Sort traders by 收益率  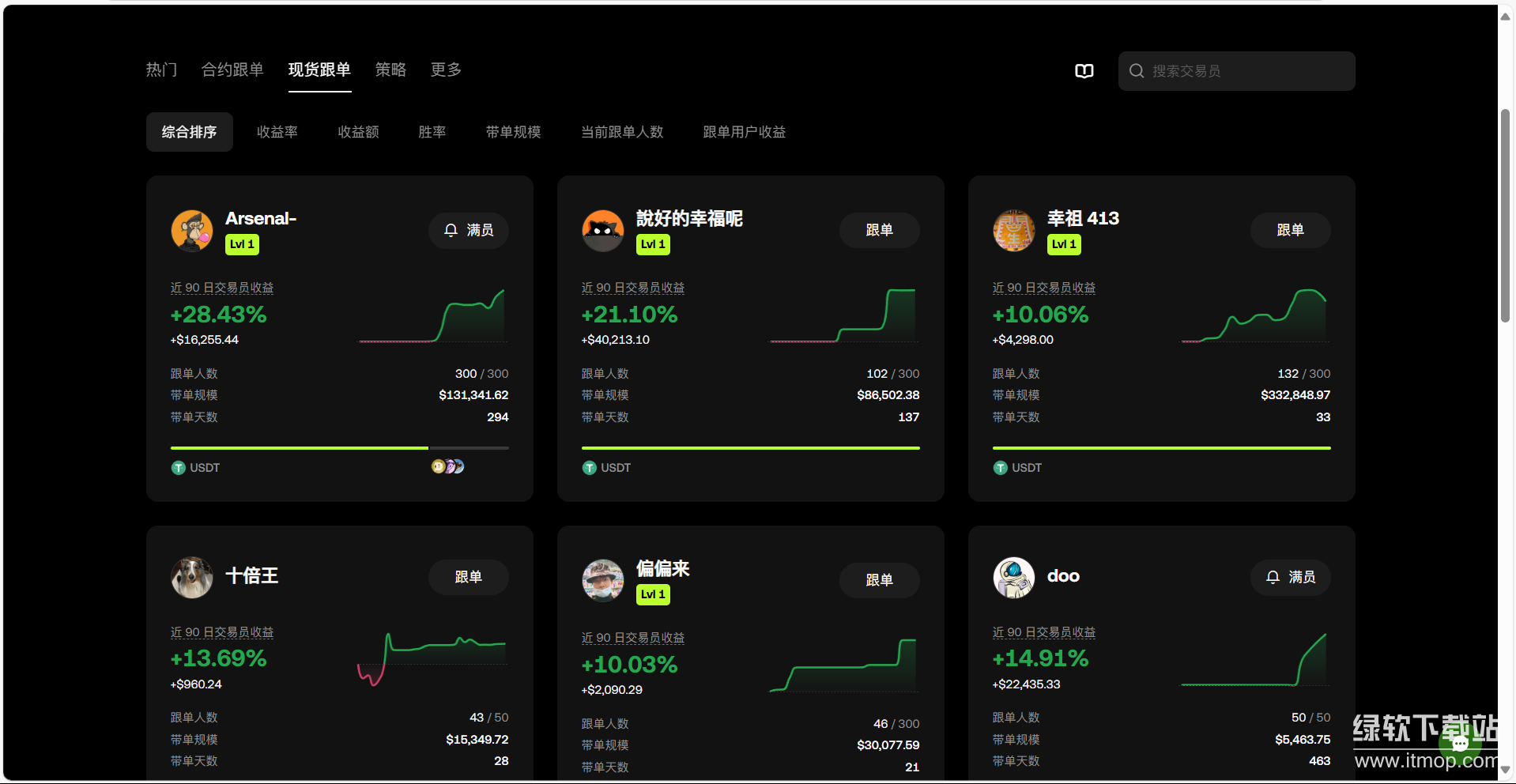[x=277, y=132]
